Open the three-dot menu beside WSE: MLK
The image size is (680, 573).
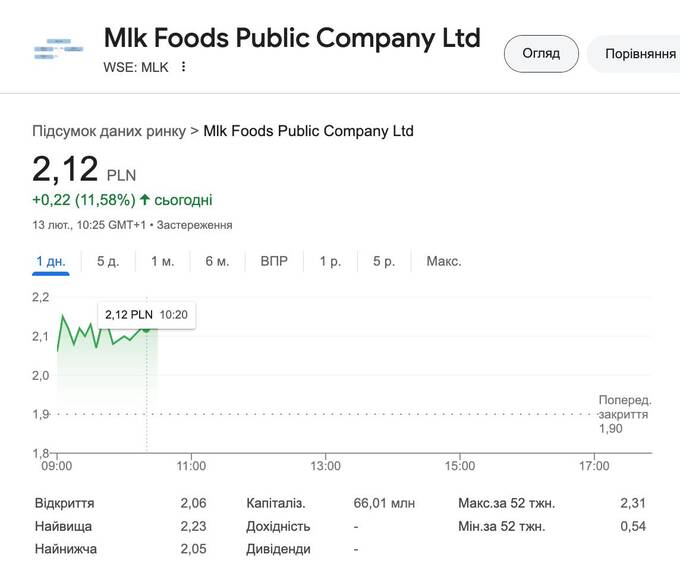click(183, 67)
